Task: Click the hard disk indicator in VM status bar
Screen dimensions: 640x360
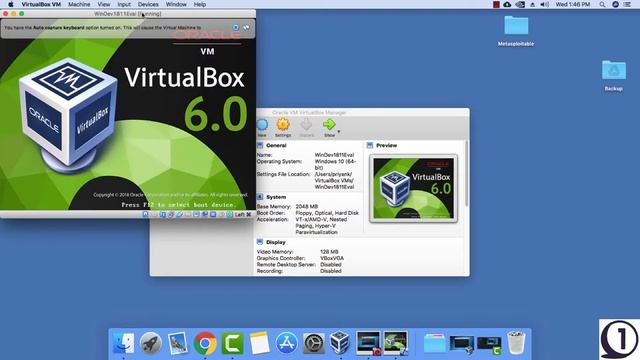Action: pyautogui.click(x=146, y=214)
